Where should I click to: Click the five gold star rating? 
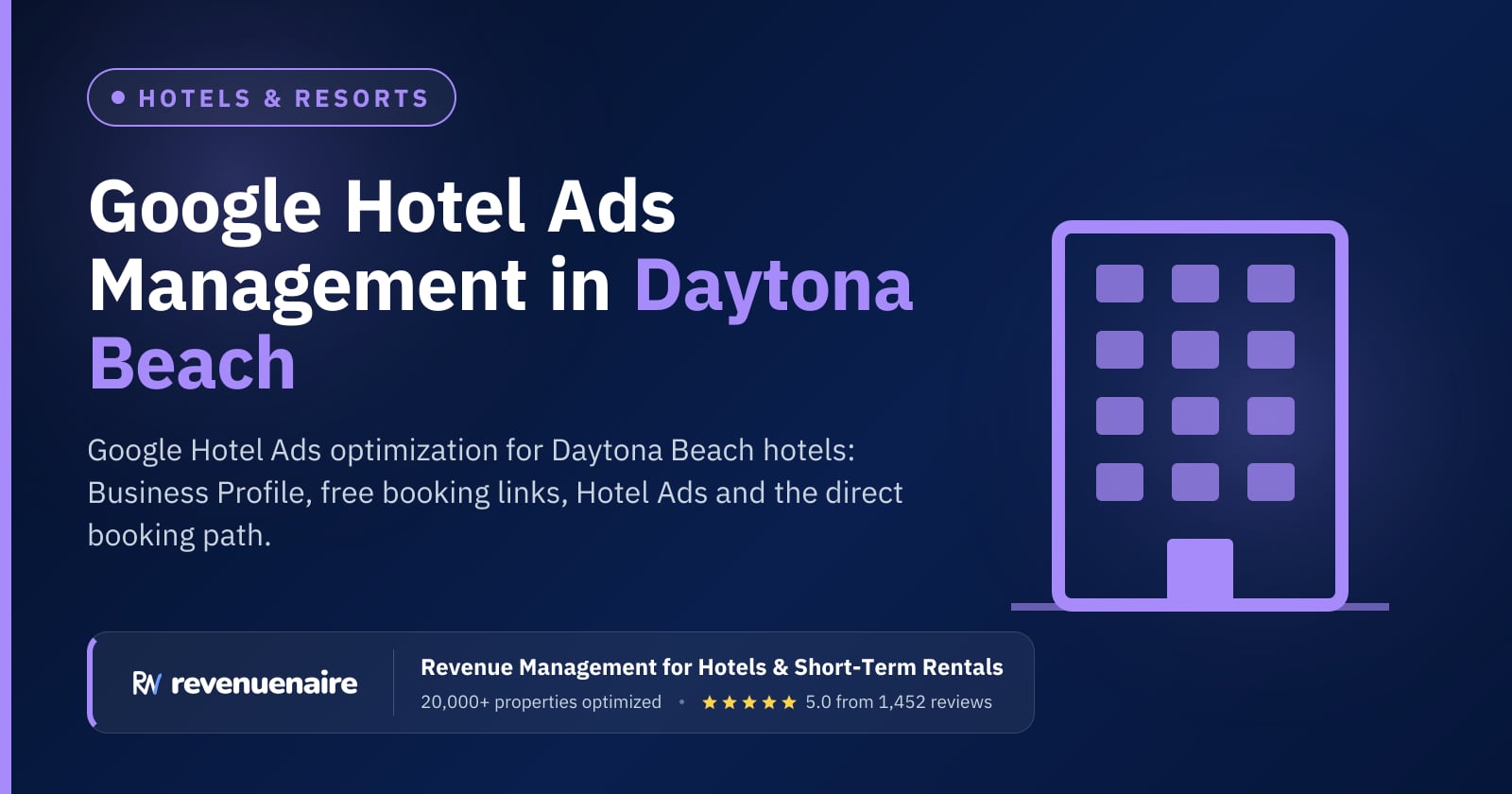point(749,702)
